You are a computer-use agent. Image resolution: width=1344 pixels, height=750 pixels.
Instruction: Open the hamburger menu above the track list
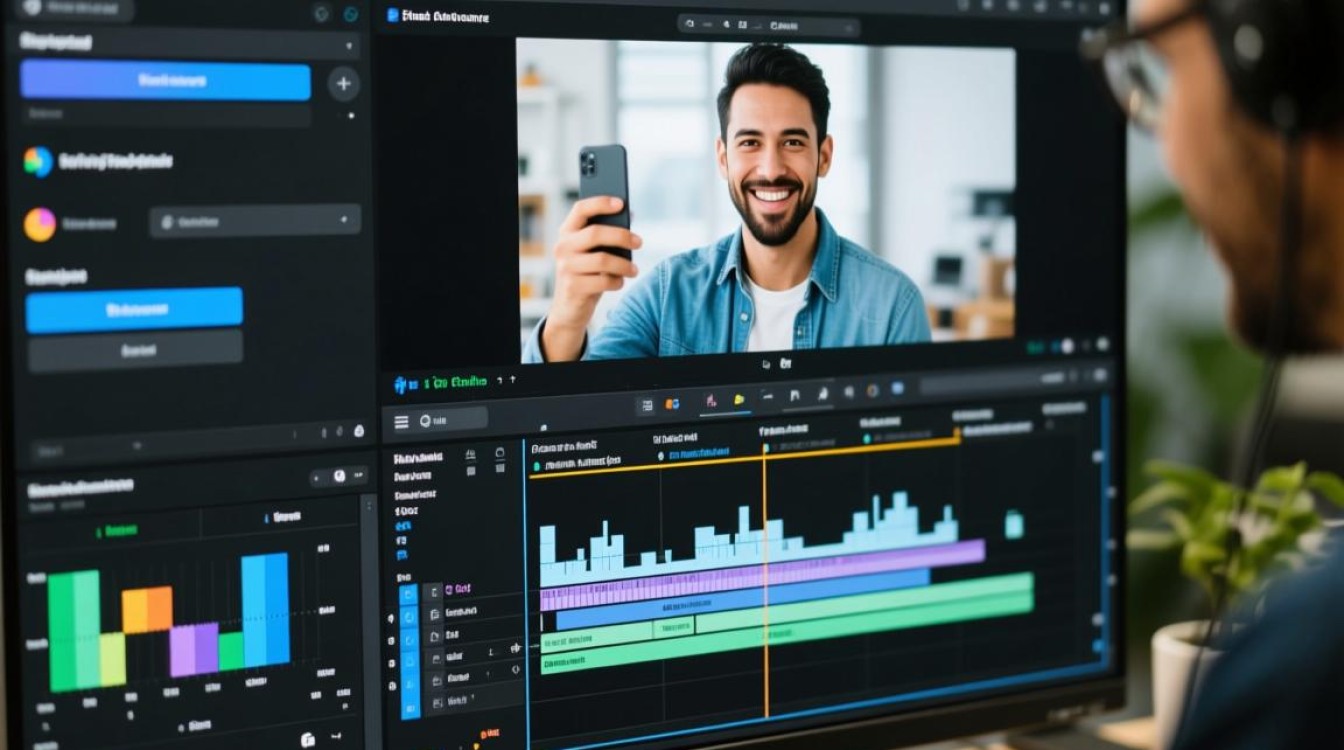pyautogui.click(x=401, y=422)
